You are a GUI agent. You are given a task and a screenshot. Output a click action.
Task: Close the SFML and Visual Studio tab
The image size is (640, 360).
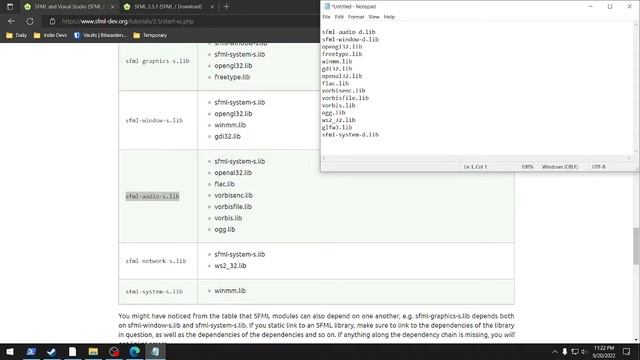click(x=112, y=7)
